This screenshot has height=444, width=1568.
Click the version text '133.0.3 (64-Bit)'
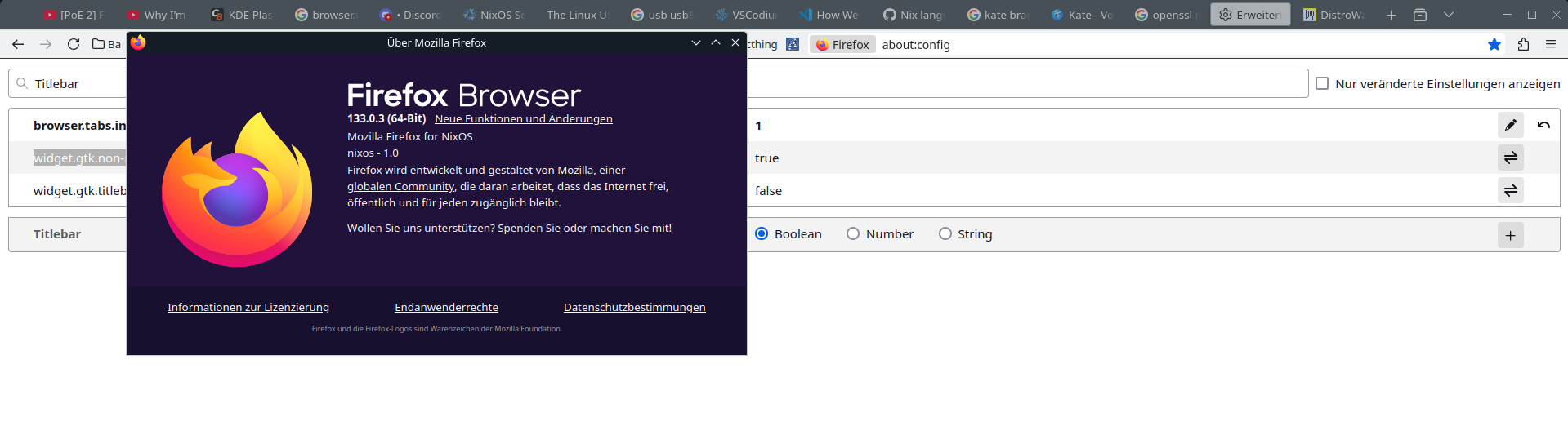[386, 118]
